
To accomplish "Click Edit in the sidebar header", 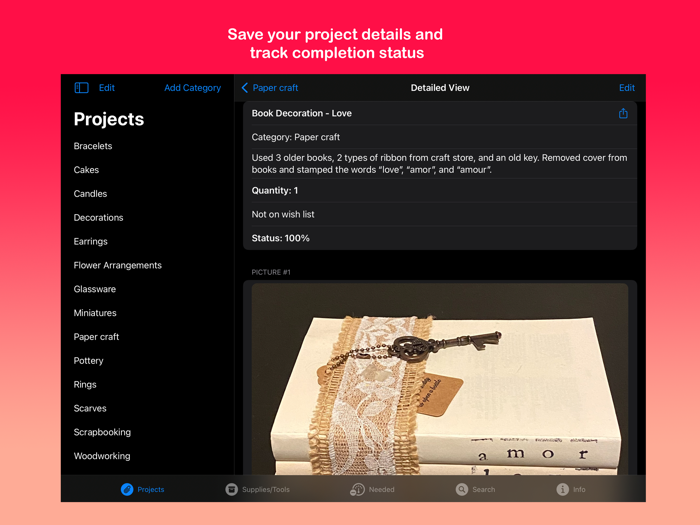I will 107,88.
